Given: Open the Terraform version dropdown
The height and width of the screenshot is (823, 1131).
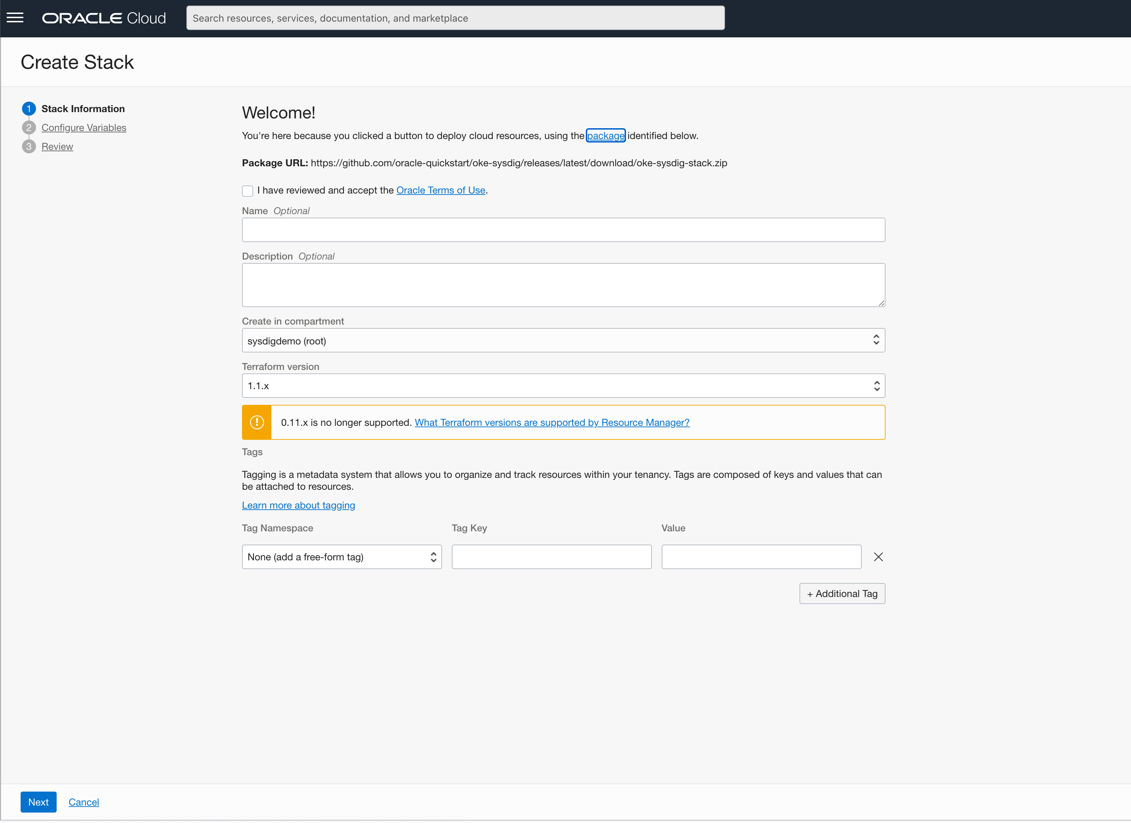Looking at the screenshot, I should (563, 386).
